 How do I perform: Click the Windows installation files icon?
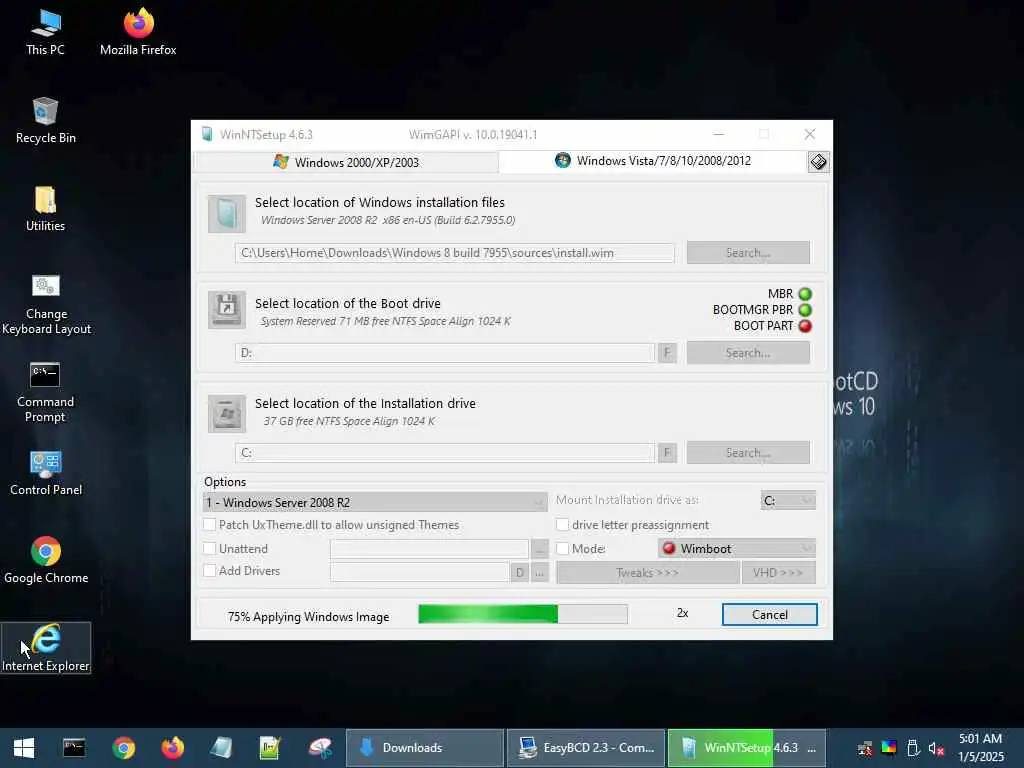(227, 214)
